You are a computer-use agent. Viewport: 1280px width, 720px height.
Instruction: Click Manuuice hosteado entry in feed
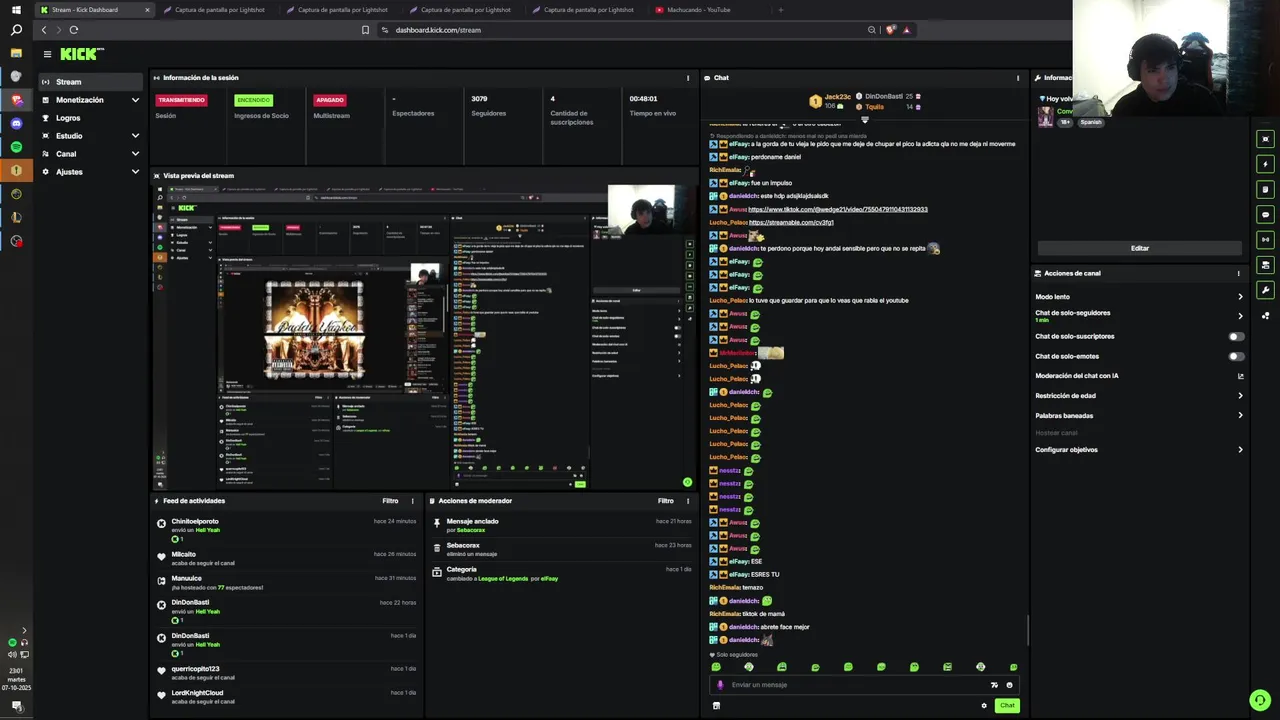(287, 583)
